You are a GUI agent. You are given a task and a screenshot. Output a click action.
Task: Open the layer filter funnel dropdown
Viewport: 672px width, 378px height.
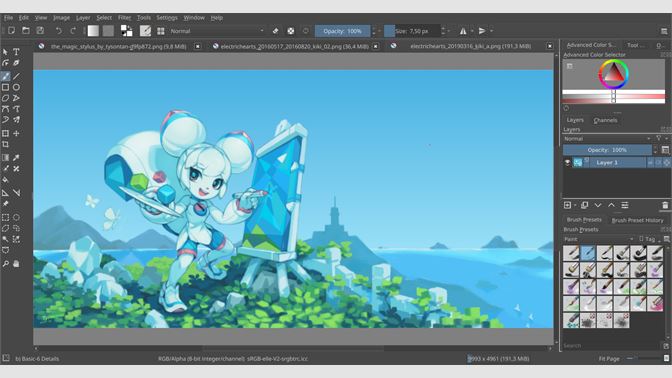tap(660, 138)
